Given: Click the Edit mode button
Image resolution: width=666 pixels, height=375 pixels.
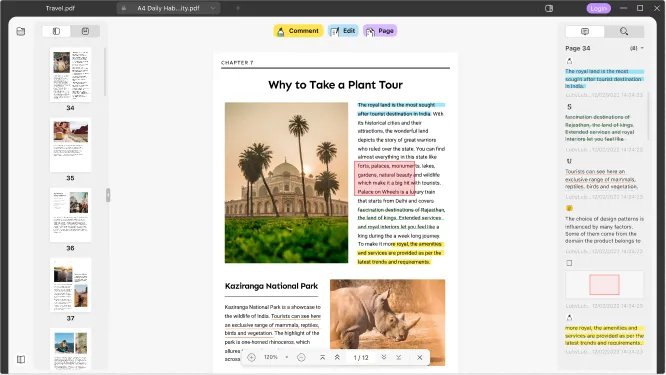Looking at the screenshot, I should click(x=343, y=31).
